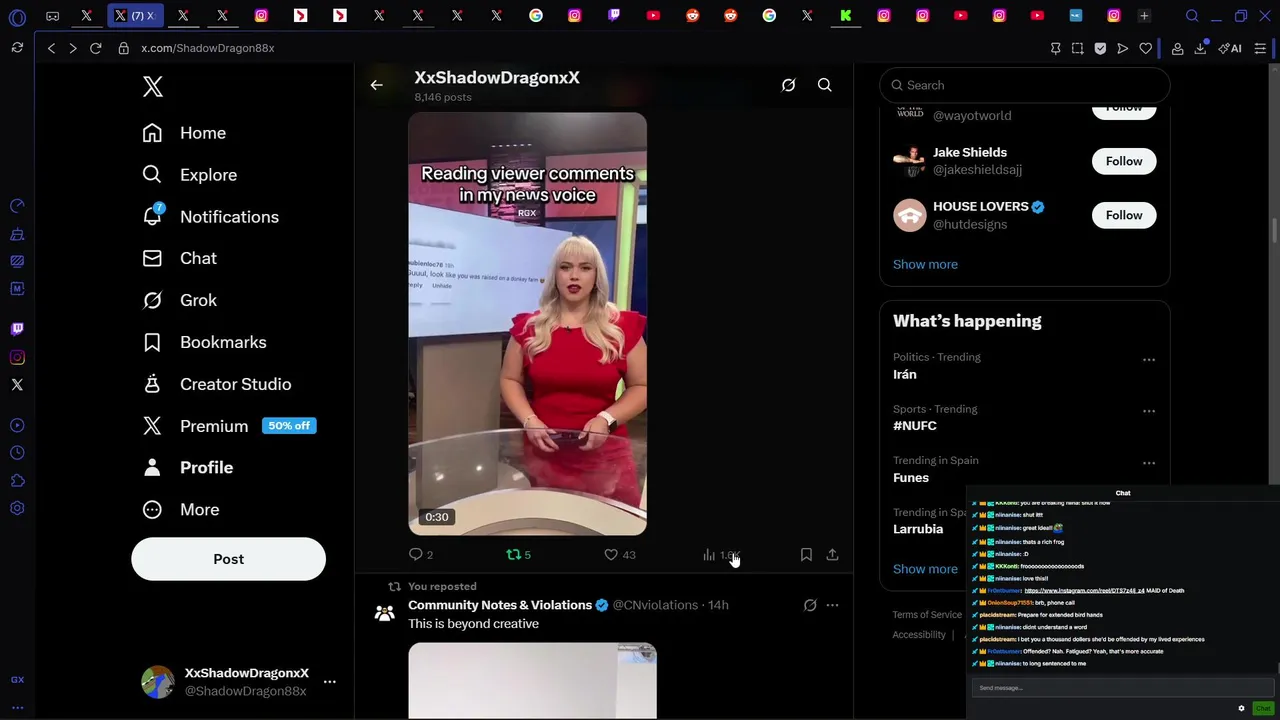This screenshot has height=720, width=1280.
Task: Open Premium 50% off offer
Action: [229, 426]
